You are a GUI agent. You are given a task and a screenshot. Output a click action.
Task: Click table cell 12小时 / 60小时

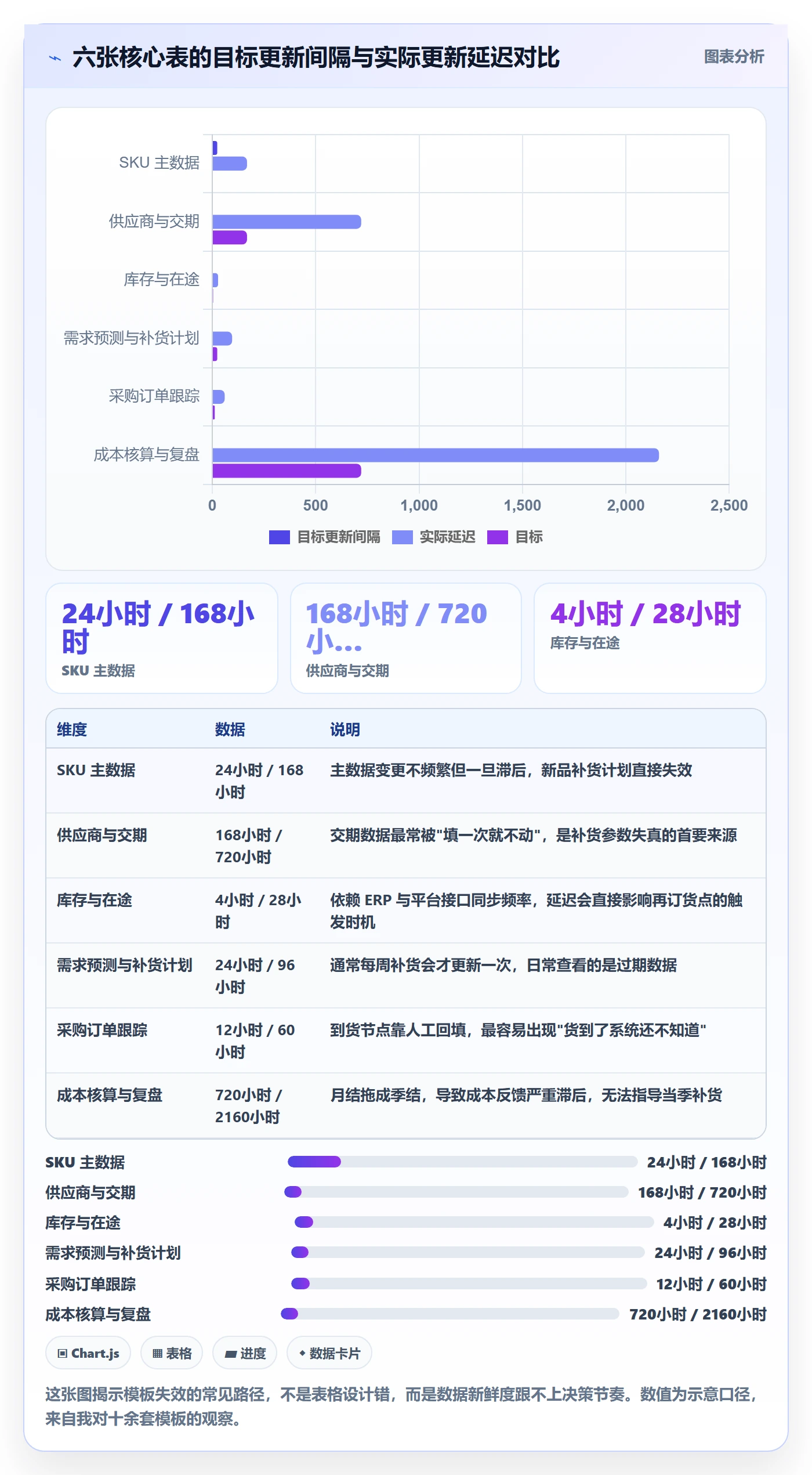[x=255, y=1041]
